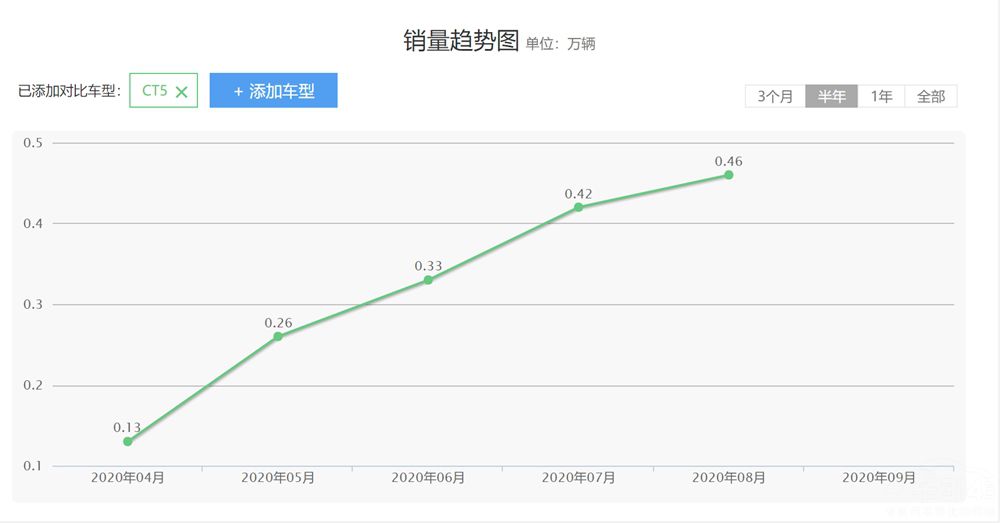Choose the 全部 time range option

tap(930, 97)
